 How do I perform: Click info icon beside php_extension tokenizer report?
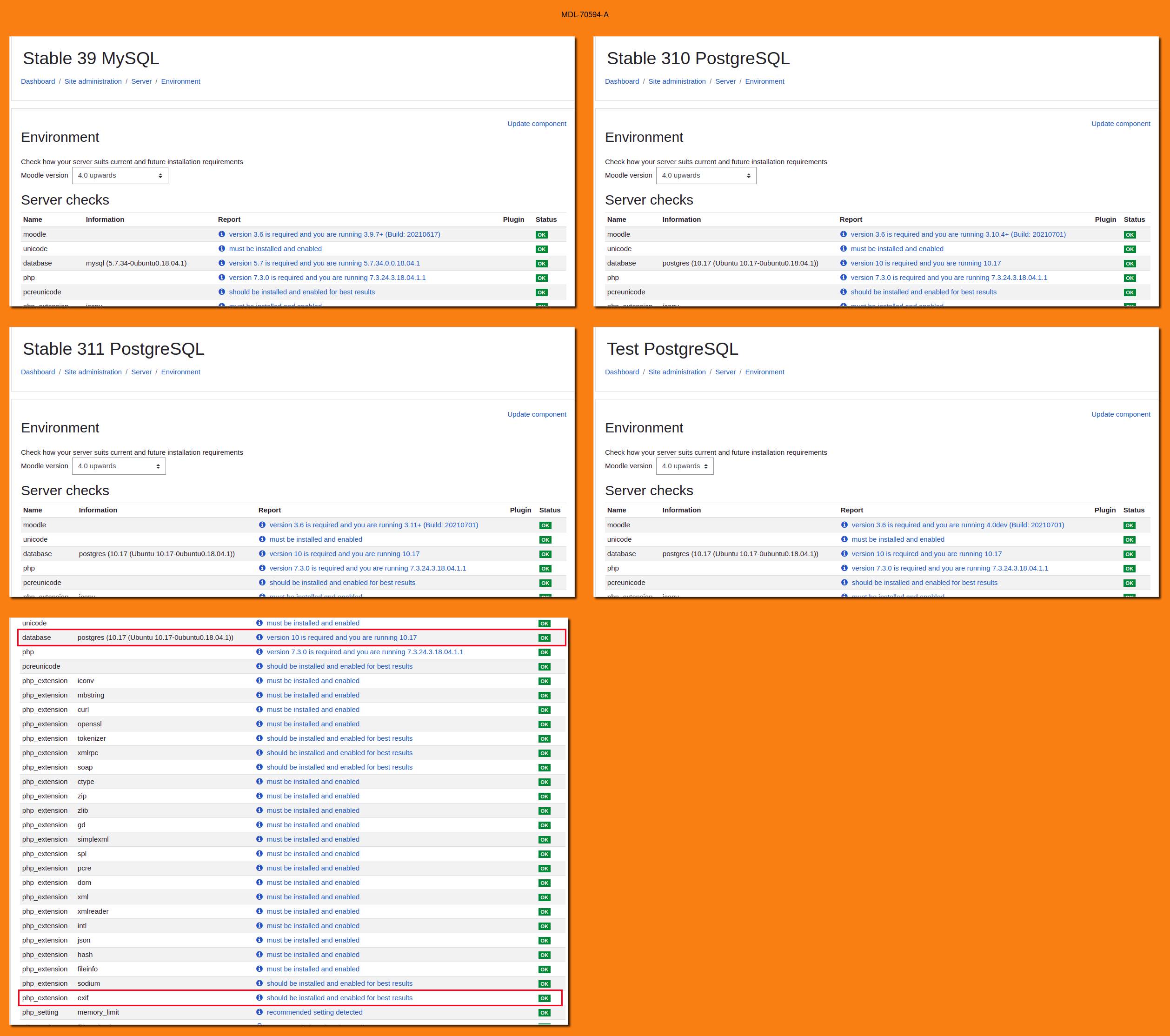coord(259,738)
